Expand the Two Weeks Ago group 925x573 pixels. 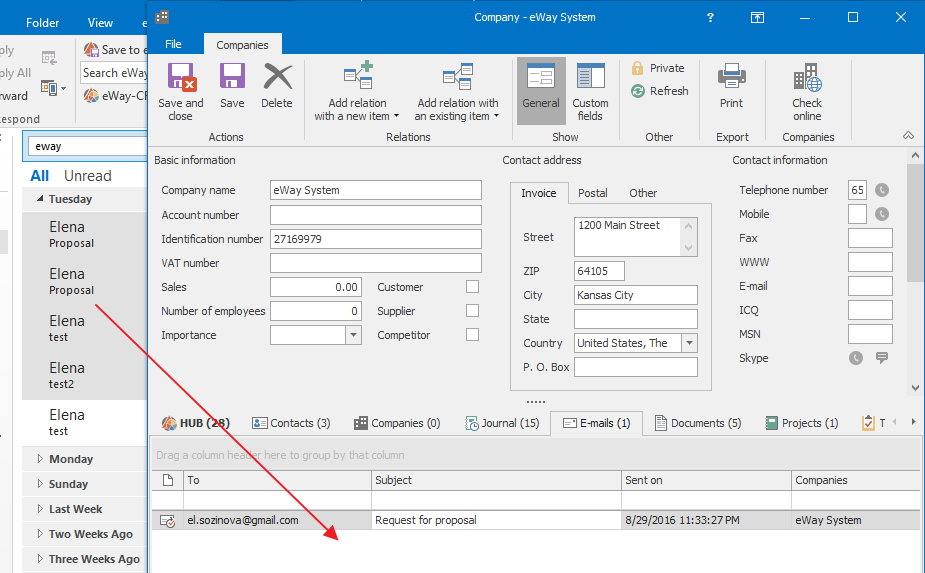40,533
